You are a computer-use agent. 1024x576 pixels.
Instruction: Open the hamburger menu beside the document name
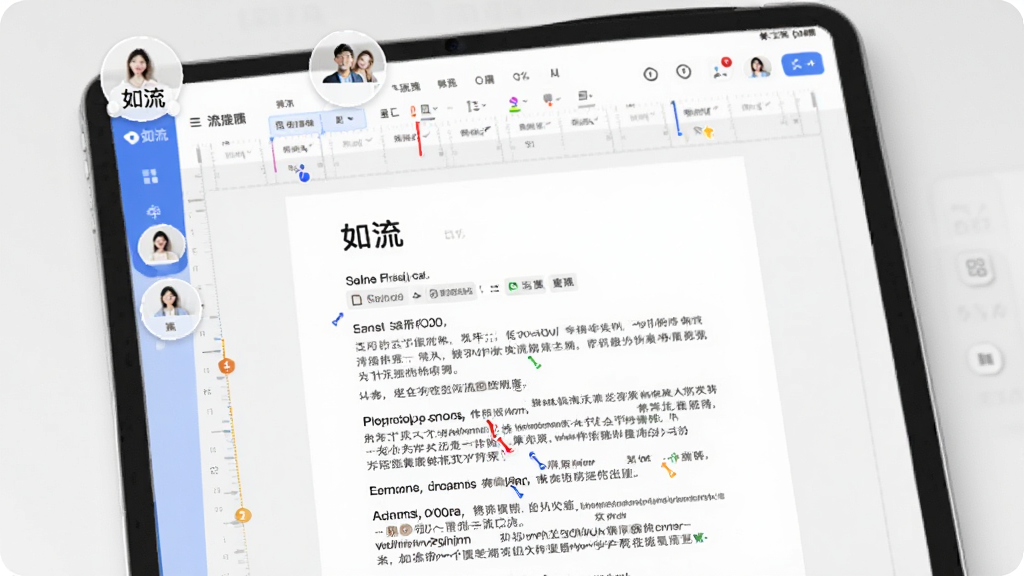pos(195,122)
